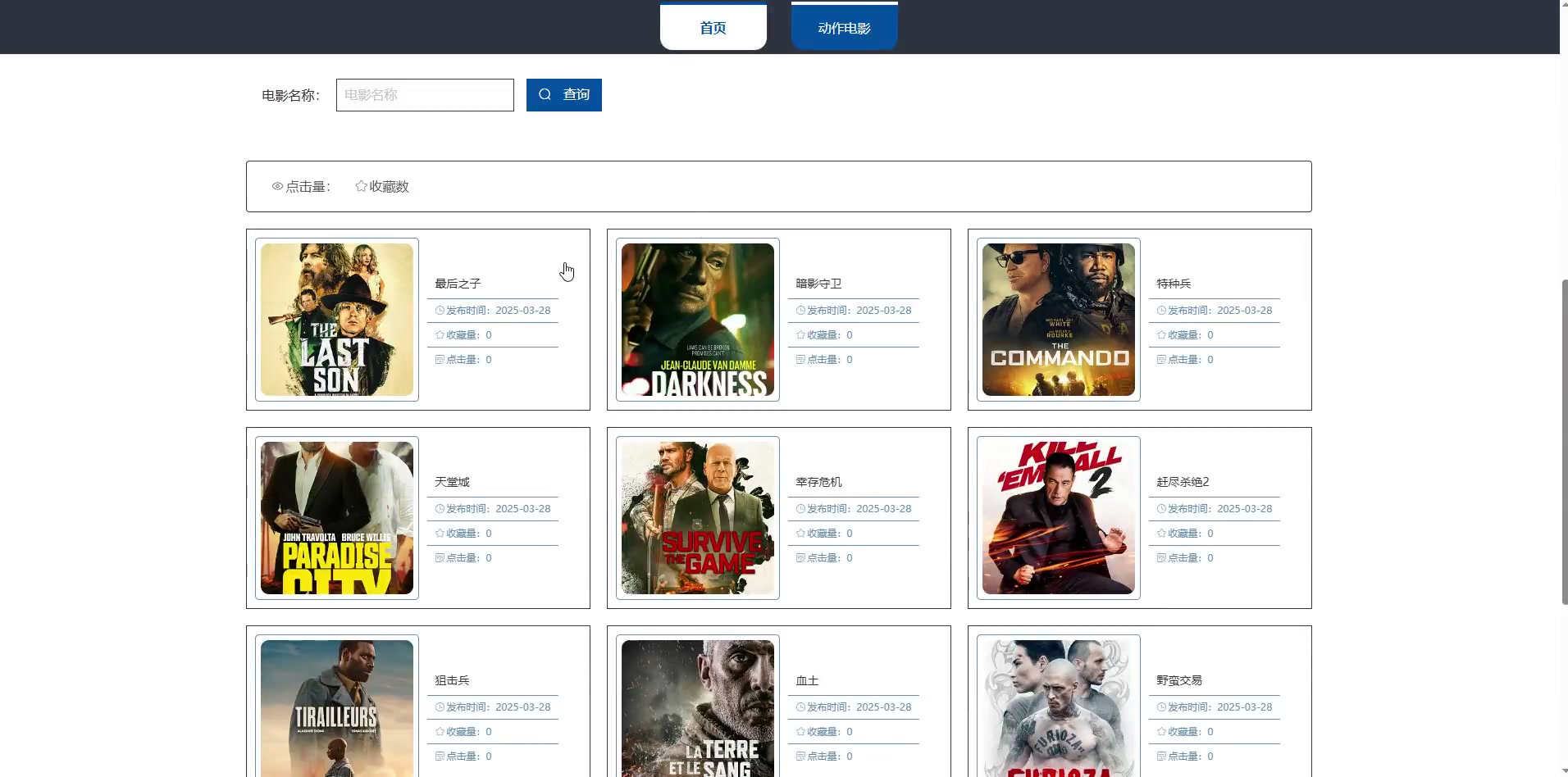Open the Darkness poster thumbnail
The image size is (1568, 777).
(x=698, y=320)
